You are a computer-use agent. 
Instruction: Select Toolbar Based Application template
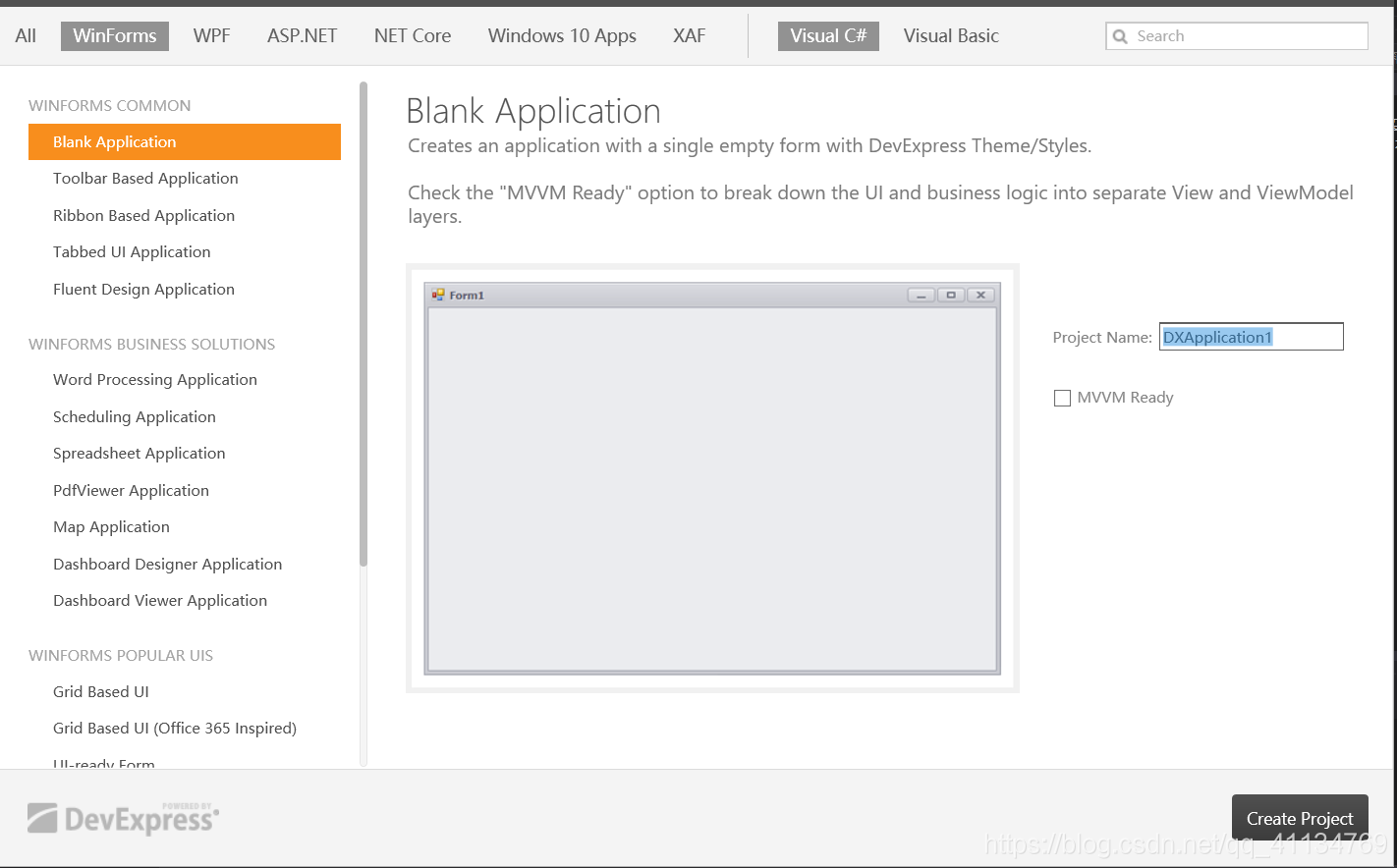point(145,179)
